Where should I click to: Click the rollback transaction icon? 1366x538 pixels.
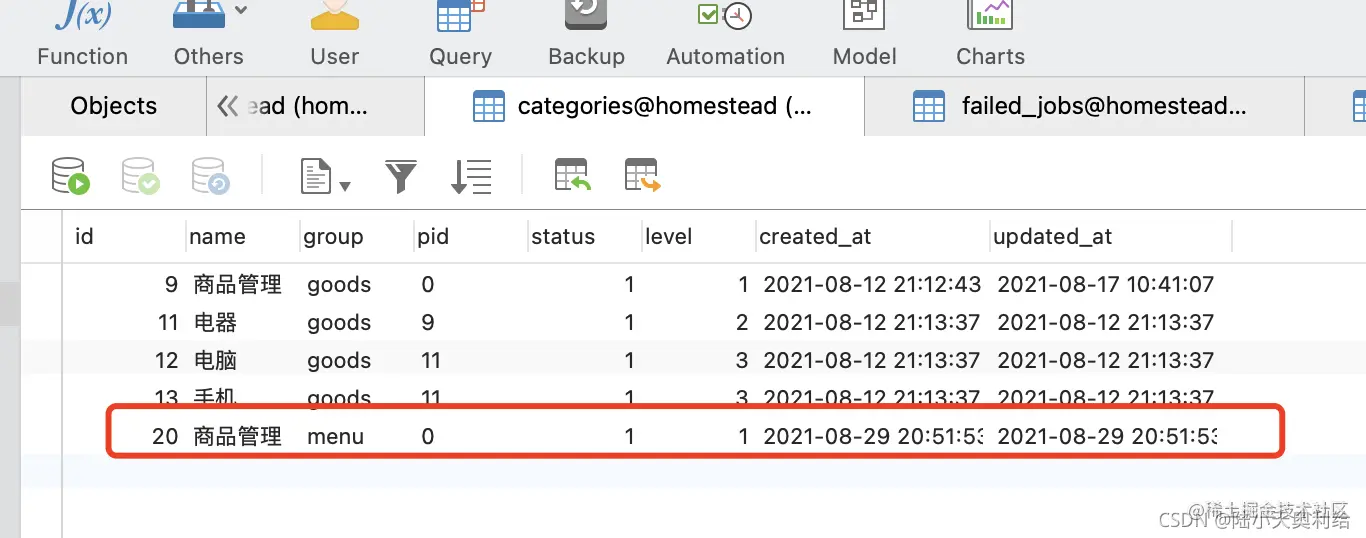pyautogui.click(x=211, y=177)
